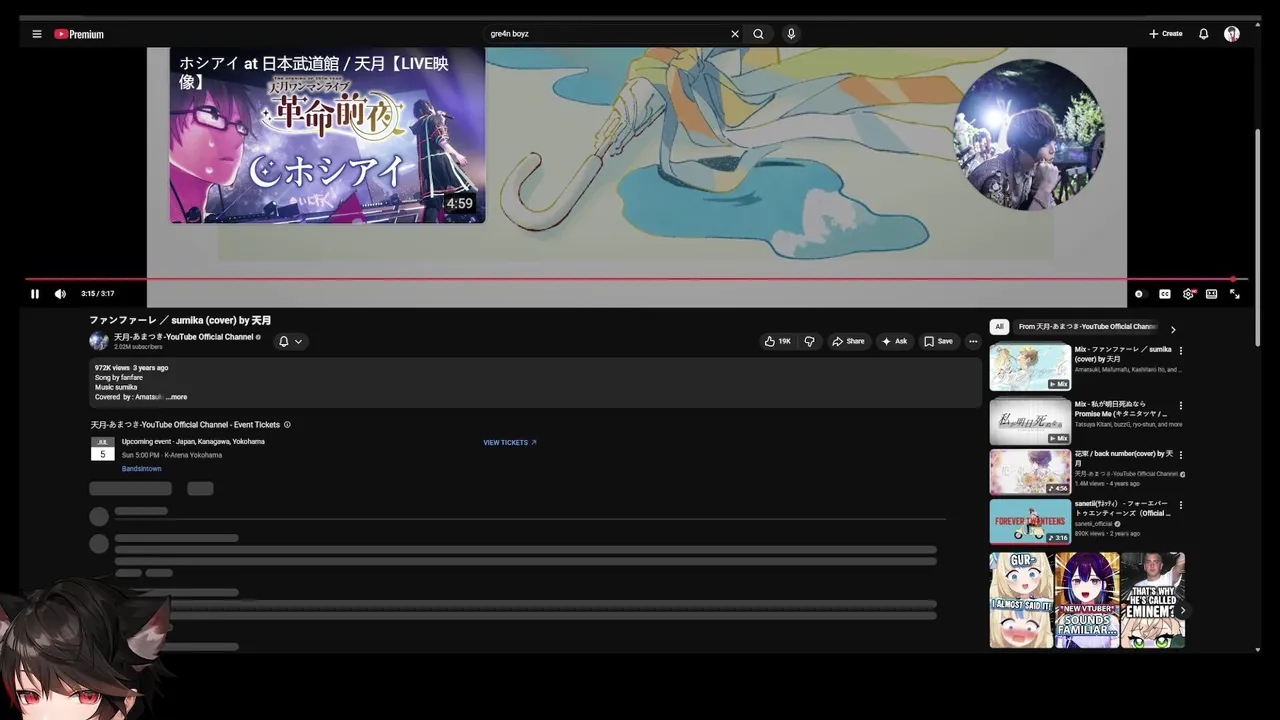Open the 花束 / back number cover thumbnail
The width and height of the screenshot is (1280, 720).
tap(1030, 472)
